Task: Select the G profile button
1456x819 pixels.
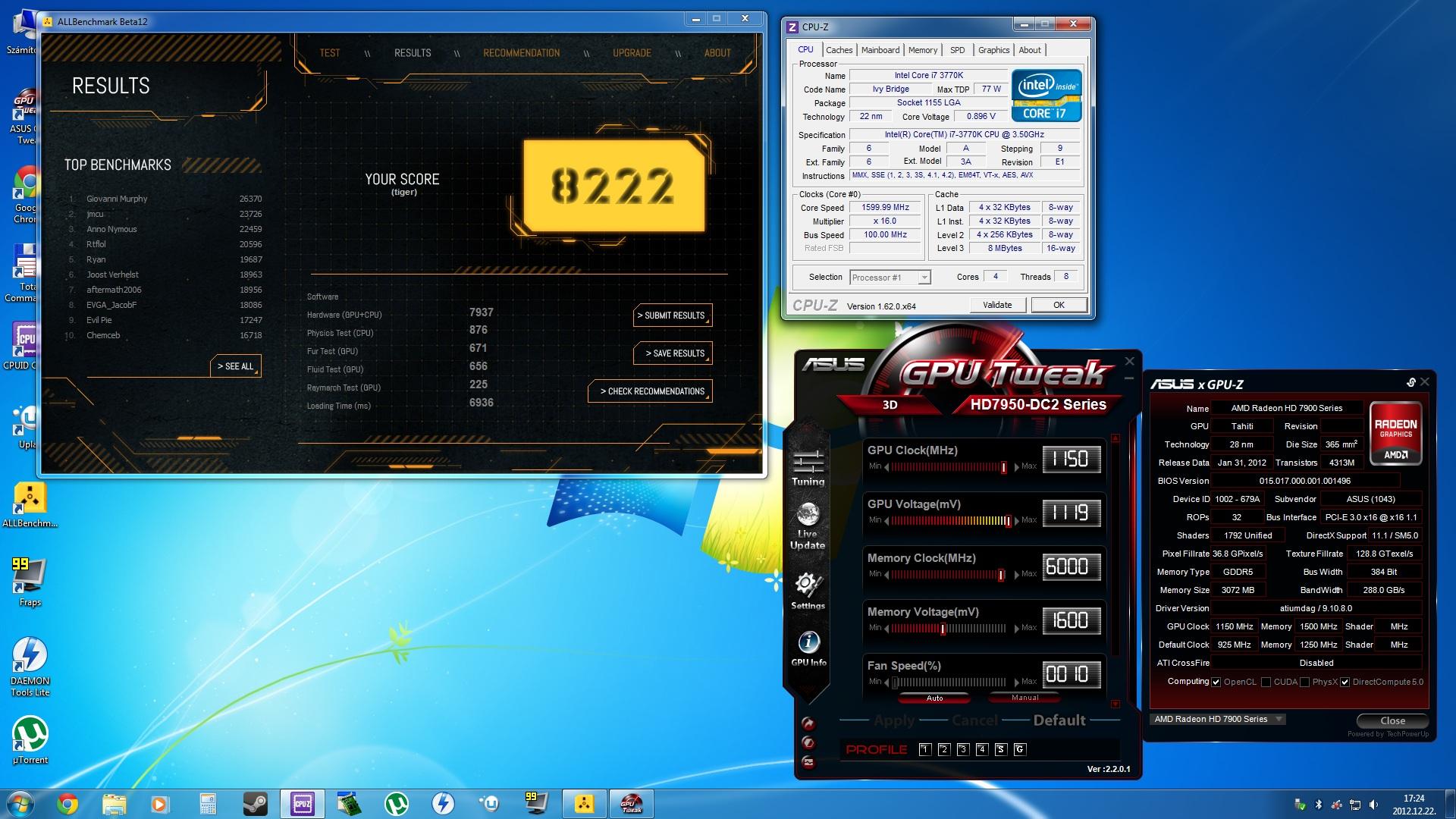Action: (x=1019, y=749)
